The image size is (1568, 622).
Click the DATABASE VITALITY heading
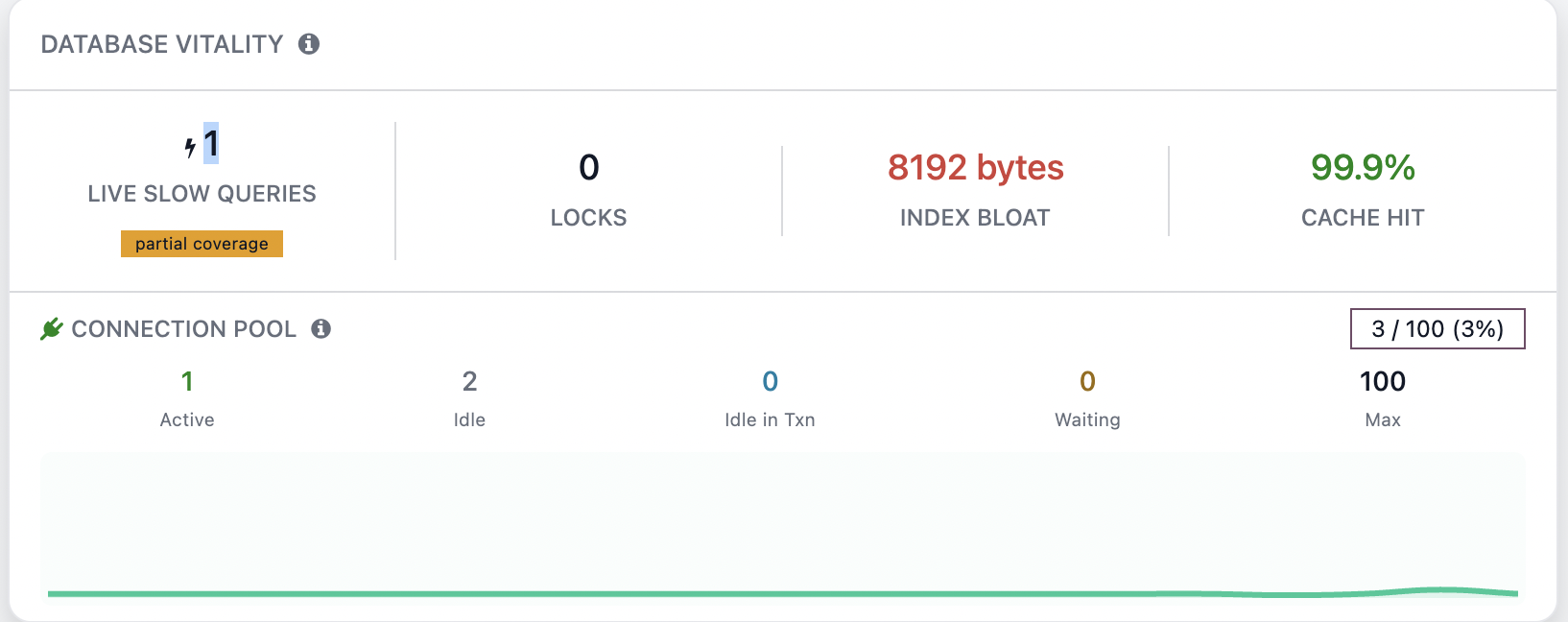(162, 44)
